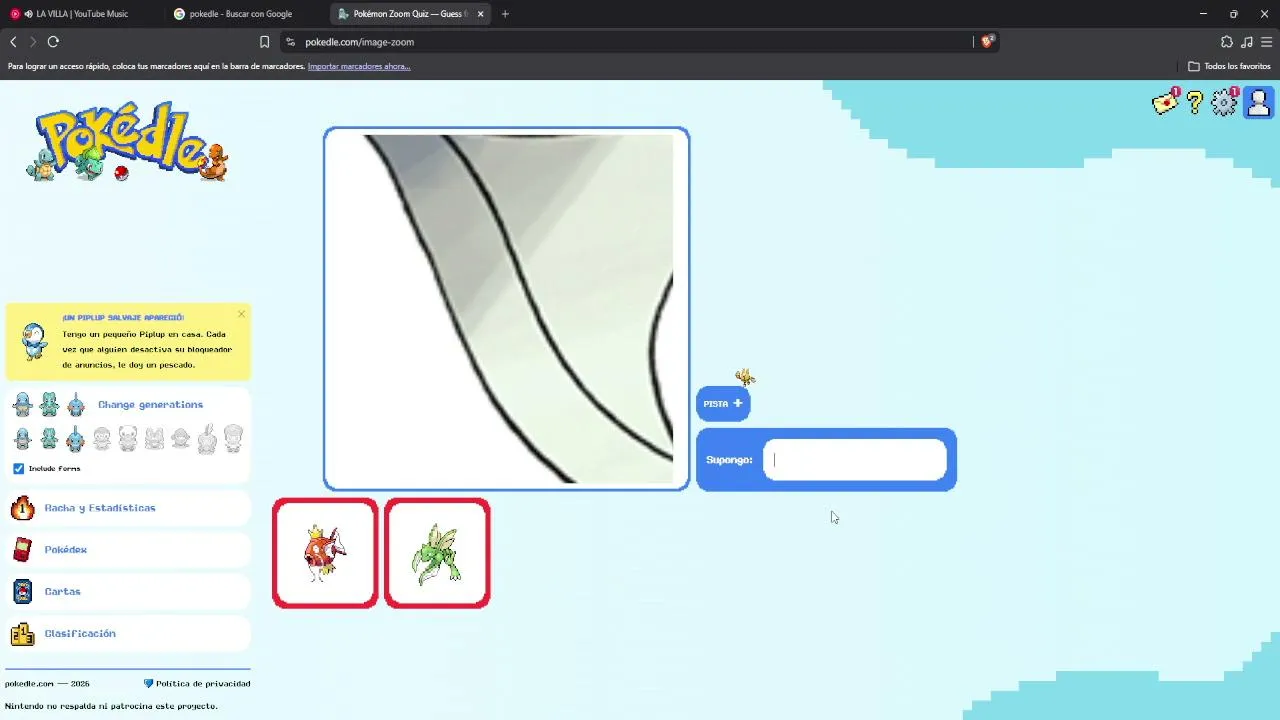
Task: Reload the pokedle.com page
Action: tap(53, 42)
